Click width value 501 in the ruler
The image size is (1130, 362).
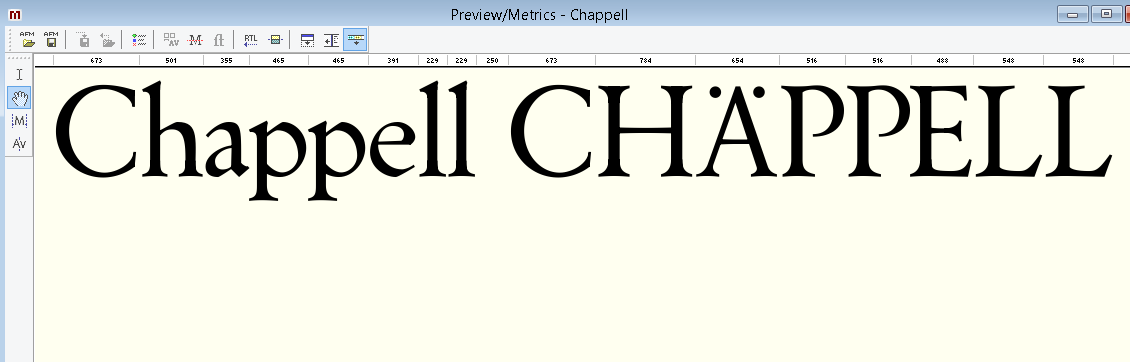[171, 61]
